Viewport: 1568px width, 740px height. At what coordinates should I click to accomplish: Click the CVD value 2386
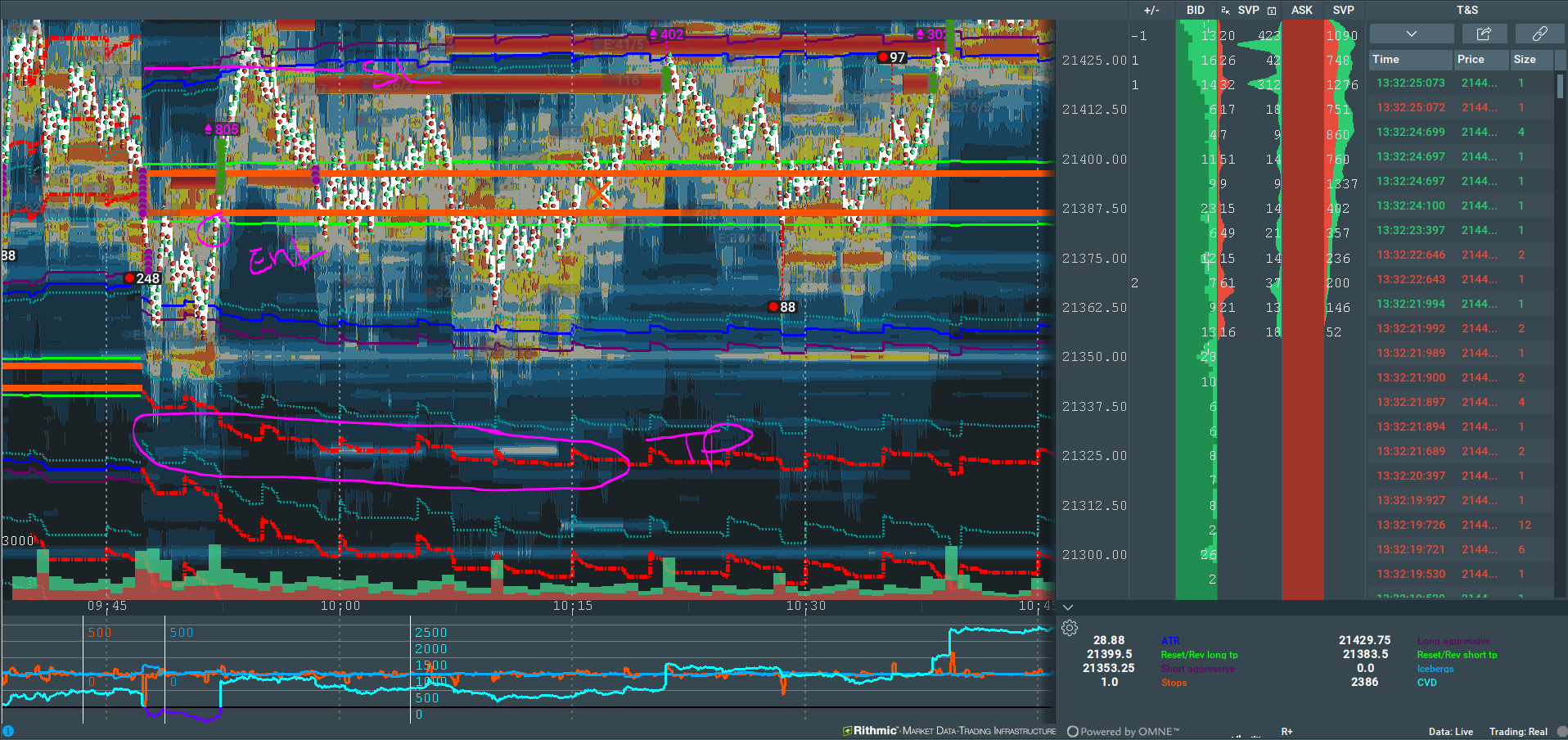(1364, 682)
